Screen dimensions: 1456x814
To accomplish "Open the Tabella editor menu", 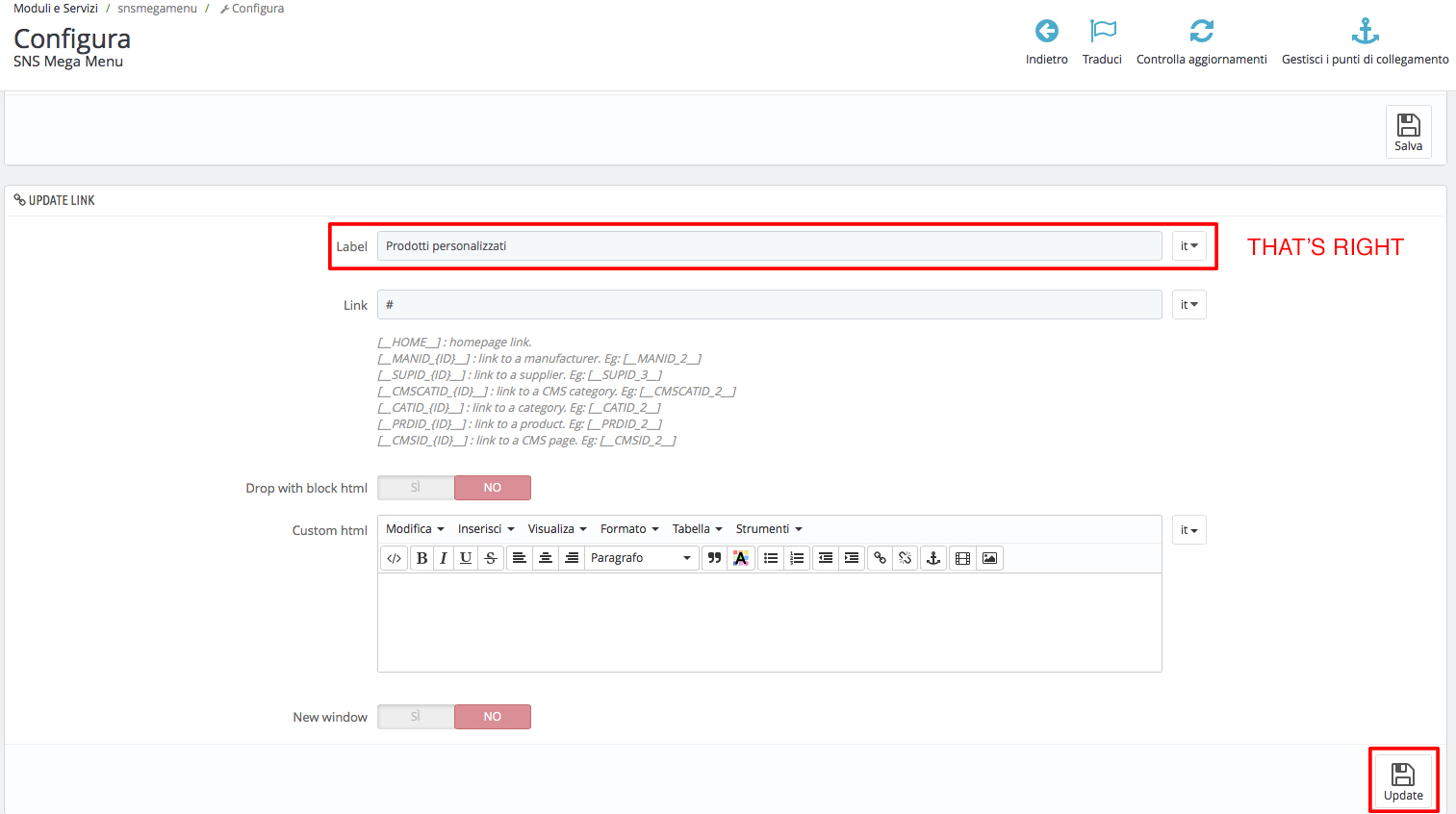I will (x=697, y=529).
